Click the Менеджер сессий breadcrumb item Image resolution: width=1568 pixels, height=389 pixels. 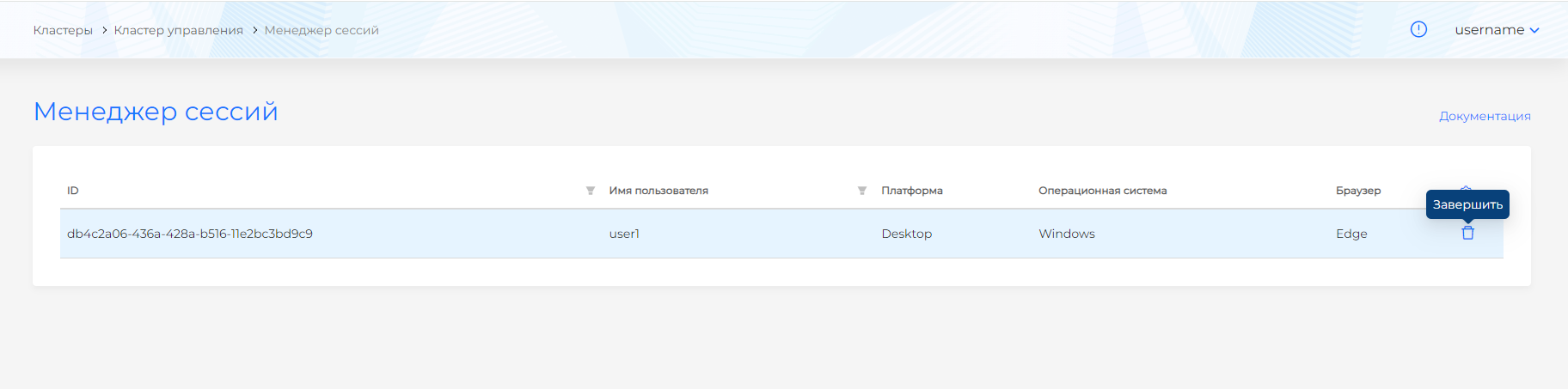point(322,30)
